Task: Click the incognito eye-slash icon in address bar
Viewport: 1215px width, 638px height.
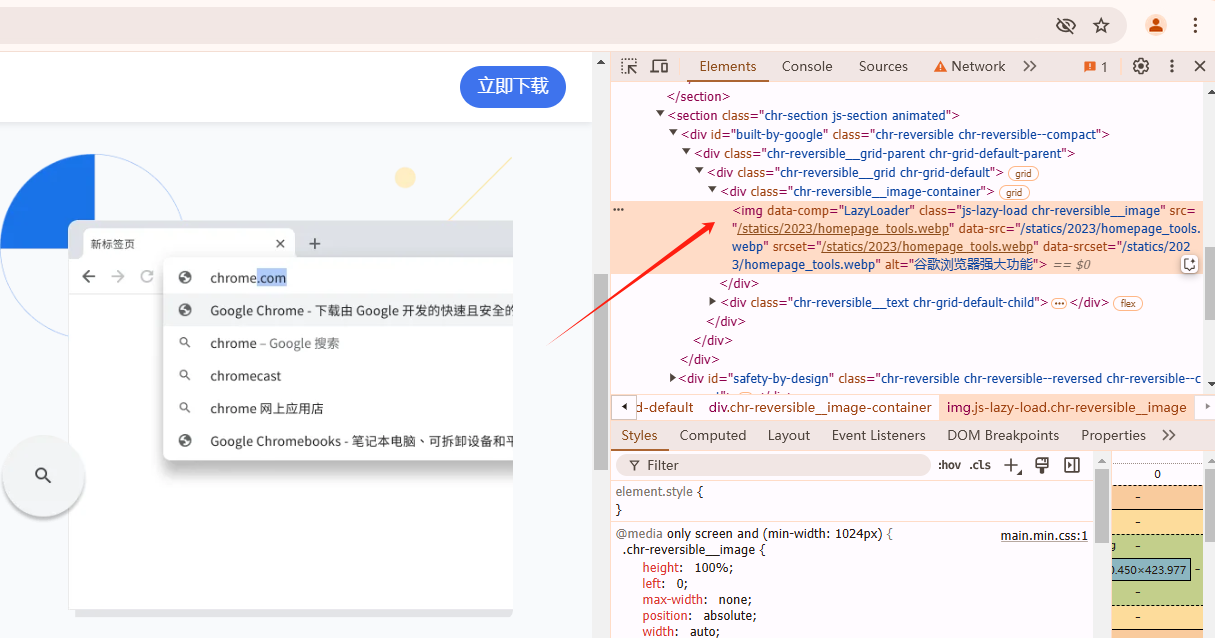Action: (x=1066, y=25)
